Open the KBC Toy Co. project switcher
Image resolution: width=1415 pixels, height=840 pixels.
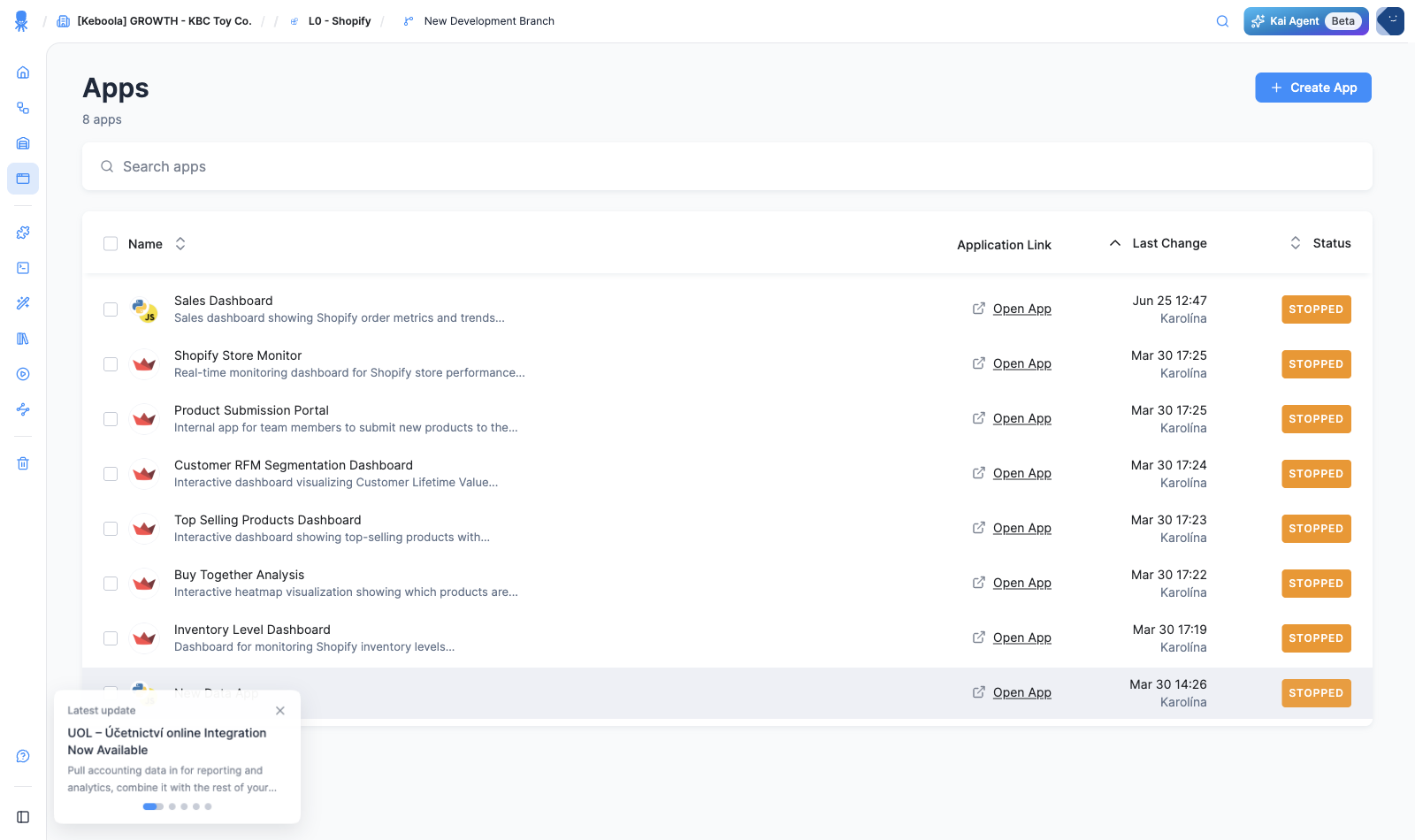(x=155, y=21)
